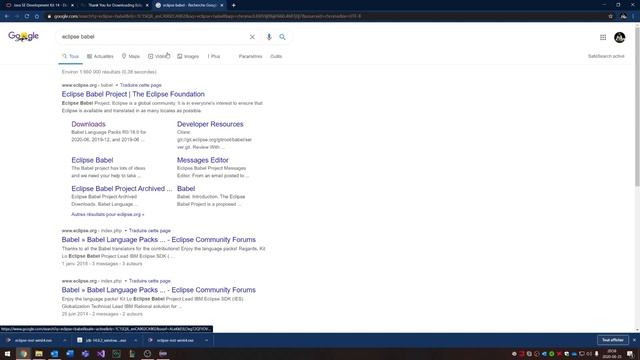
Task: Click the taskbar clock and date
Action: pos(612,353)
